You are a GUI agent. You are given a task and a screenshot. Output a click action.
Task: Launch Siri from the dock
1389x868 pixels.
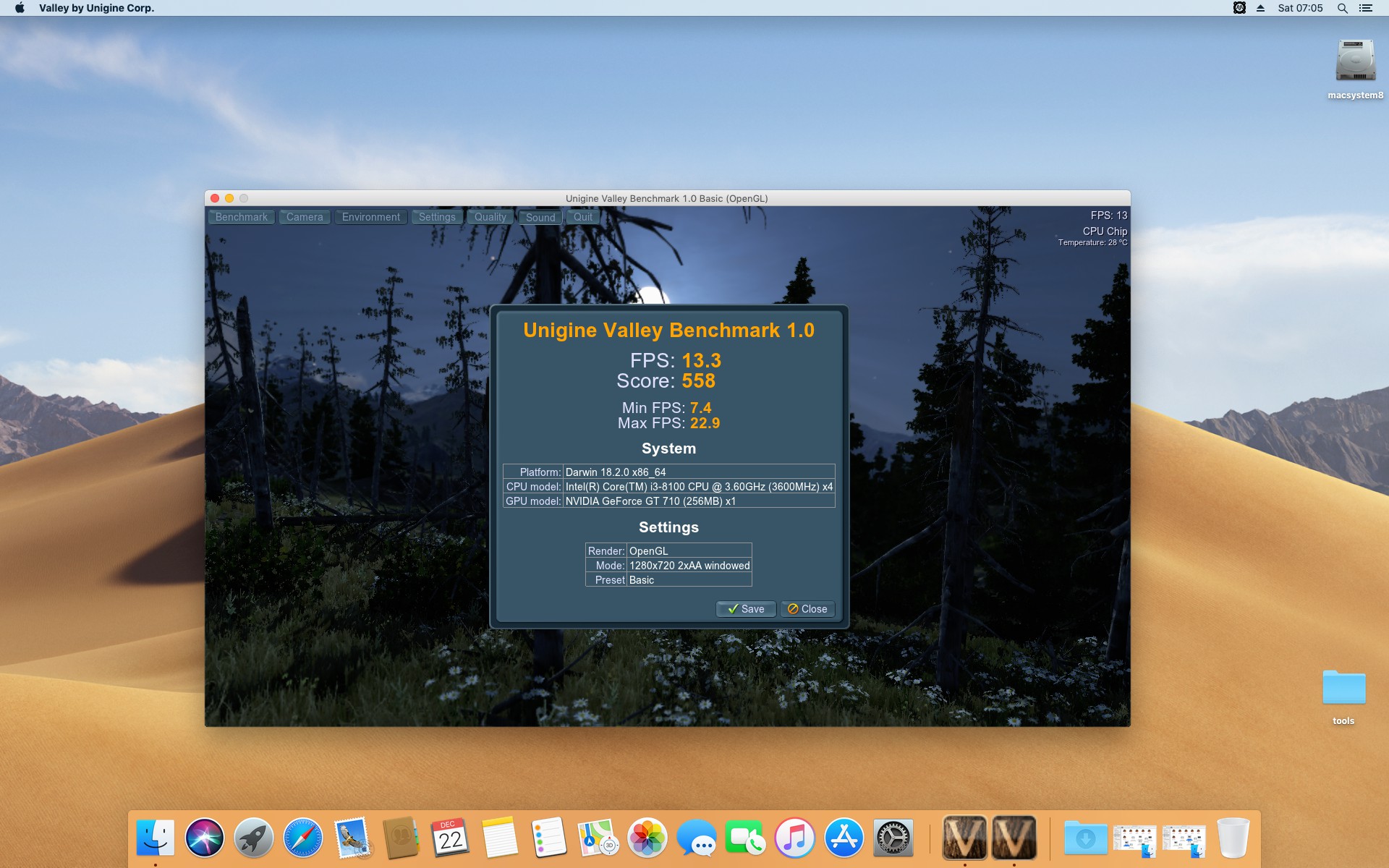(x=205, y=838)
